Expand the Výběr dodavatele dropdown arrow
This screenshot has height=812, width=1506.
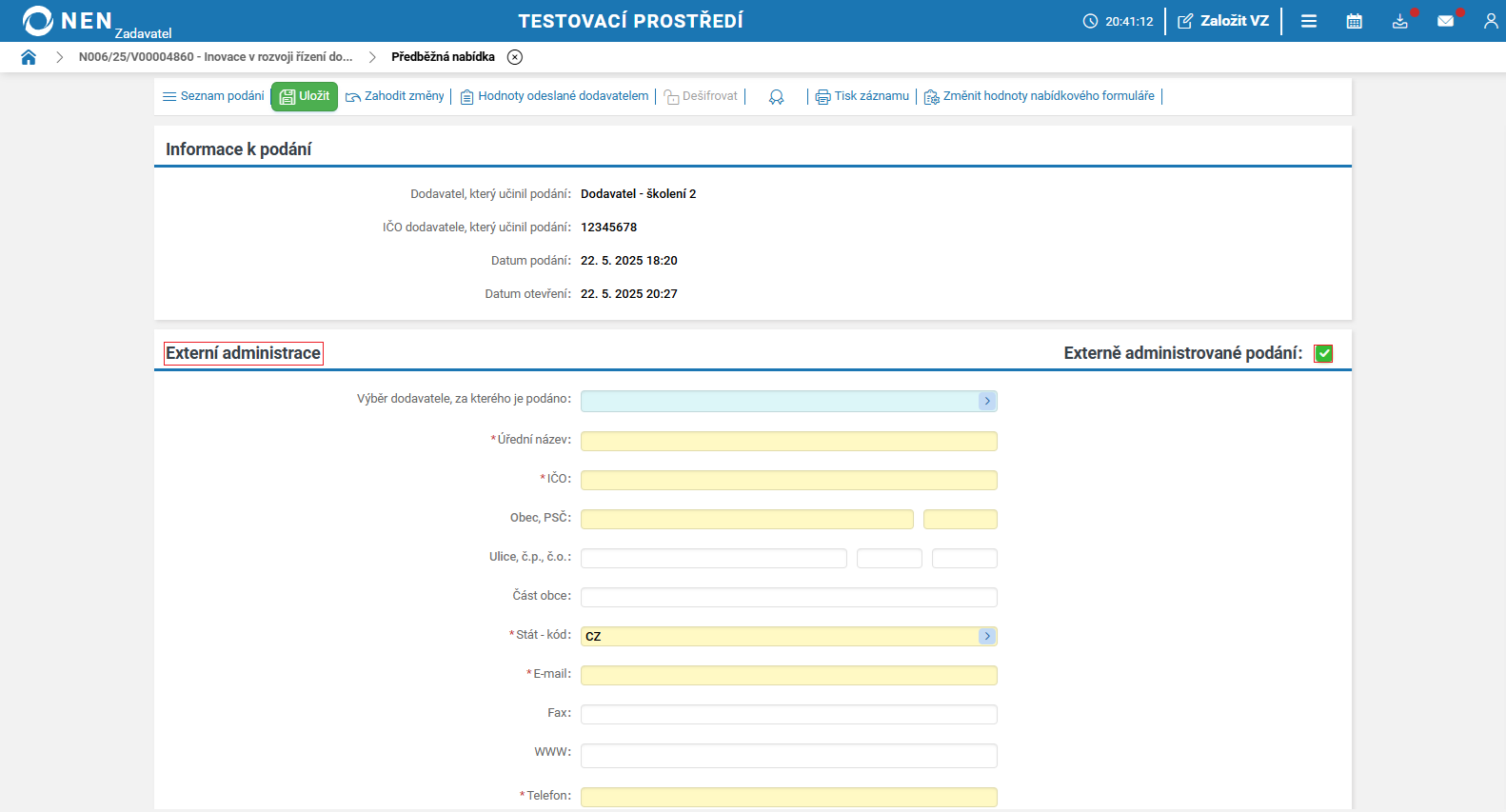pos(987,402)
